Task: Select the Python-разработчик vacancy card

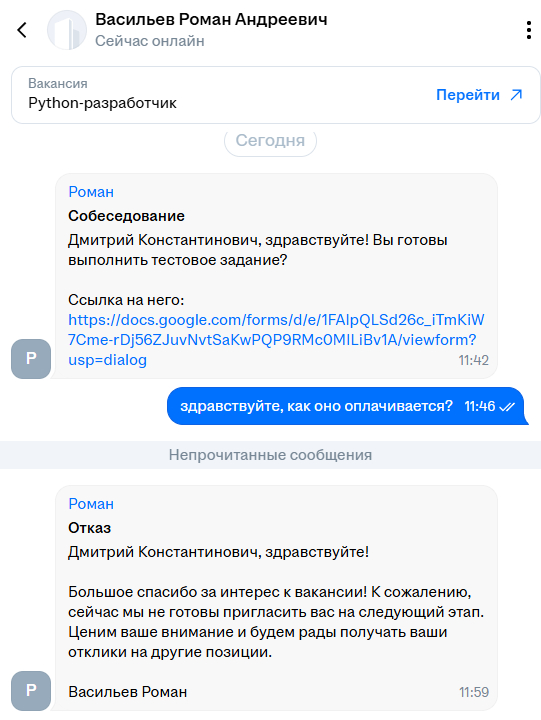Action: click(x=276, y=95)
